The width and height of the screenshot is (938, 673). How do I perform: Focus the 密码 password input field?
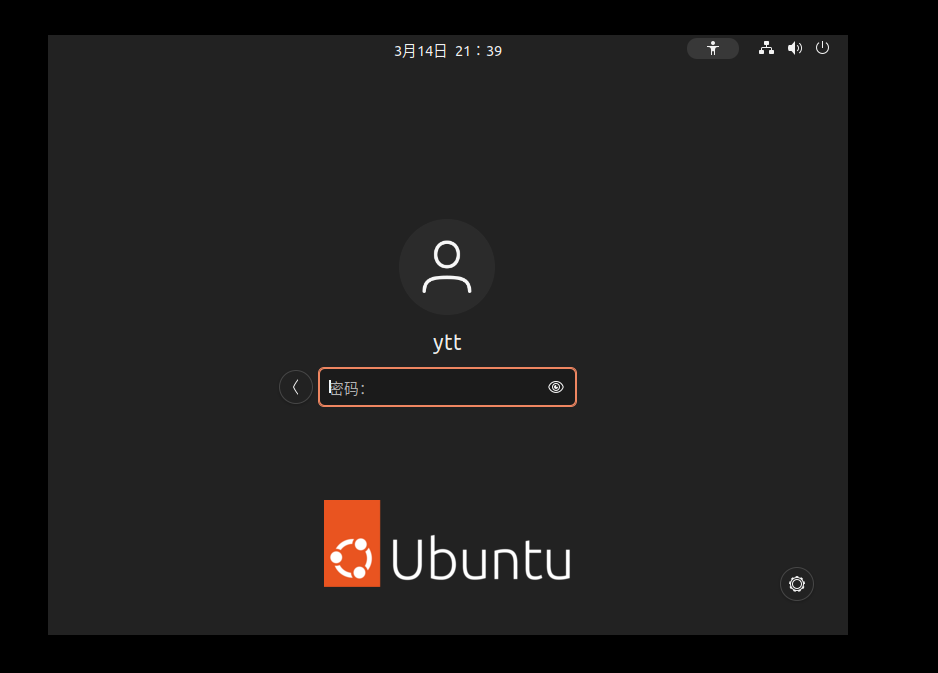click(447, 387)
